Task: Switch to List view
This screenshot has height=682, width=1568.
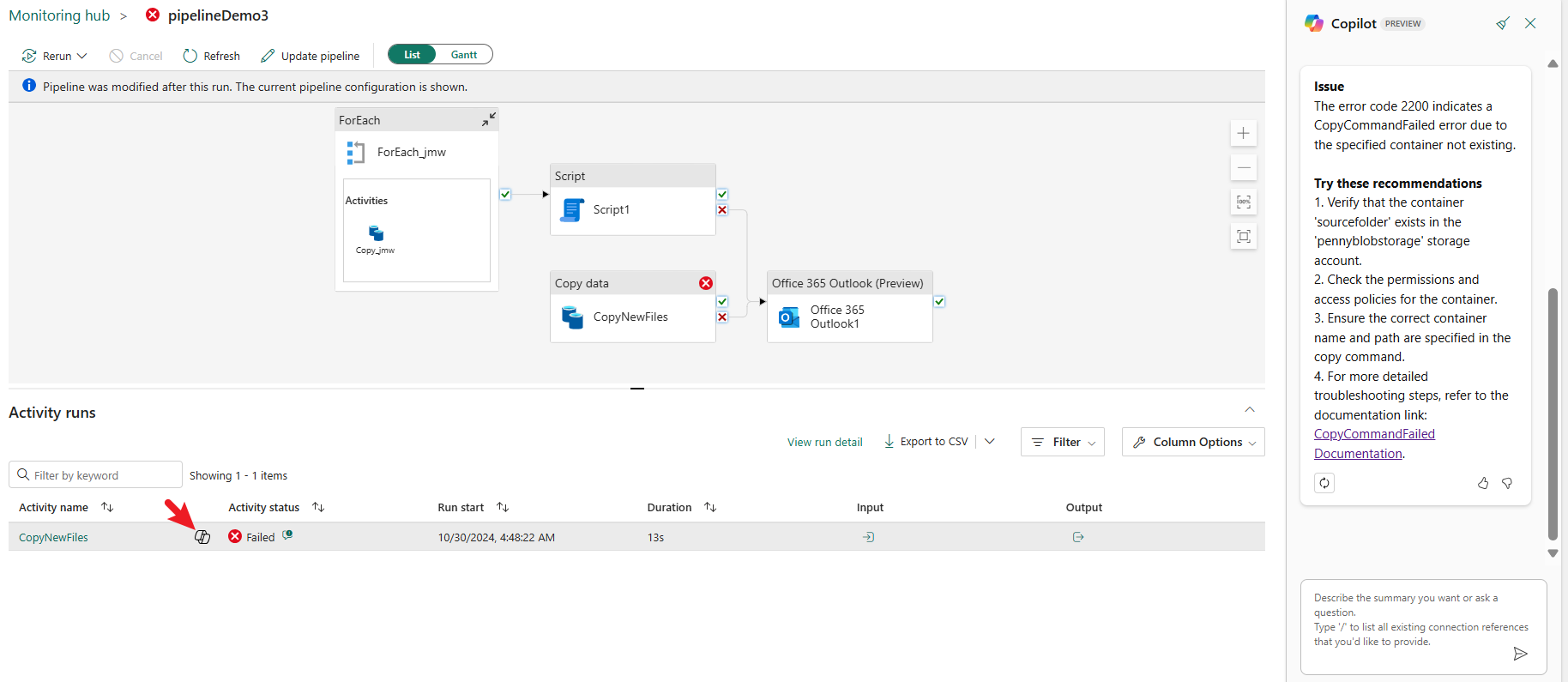Action: tap(412, 55)
